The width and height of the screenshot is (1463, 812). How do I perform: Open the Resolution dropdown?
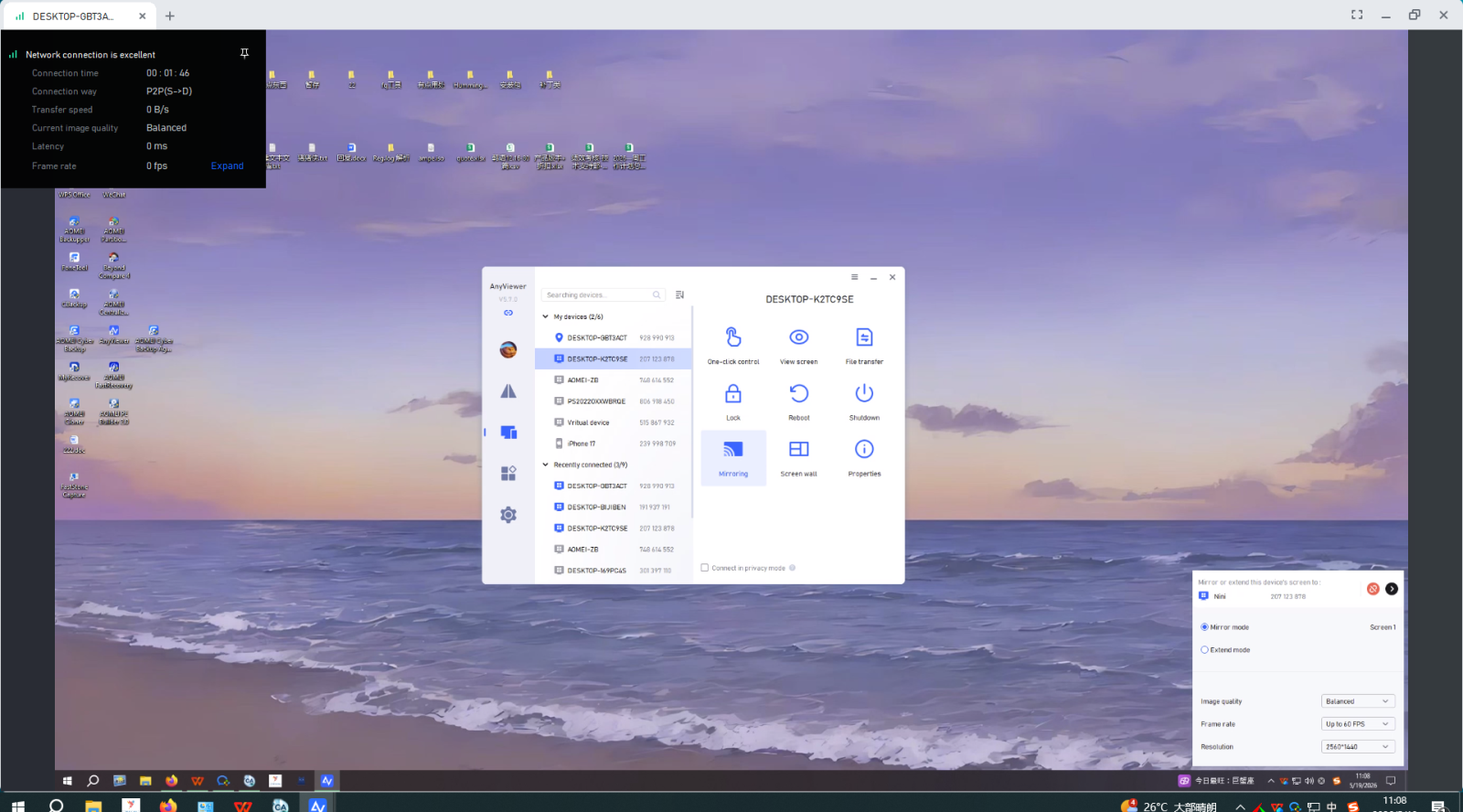pyautogui.click(x=1358, y=747)
